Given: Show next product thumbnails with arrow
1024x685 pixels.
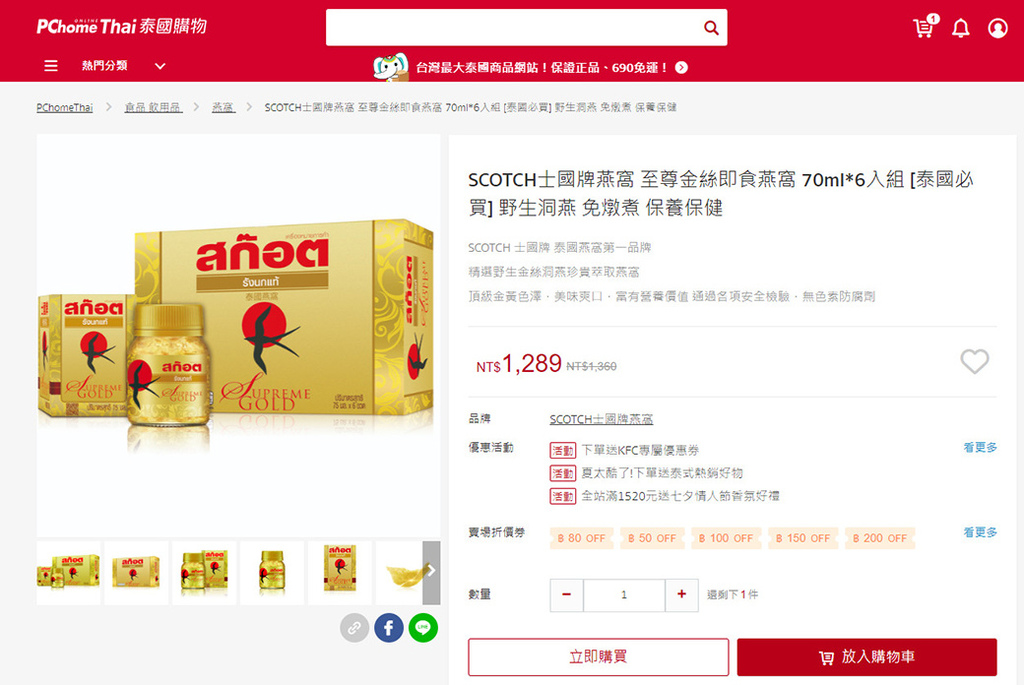Looking at the screenshot, I should coord(431,572).
